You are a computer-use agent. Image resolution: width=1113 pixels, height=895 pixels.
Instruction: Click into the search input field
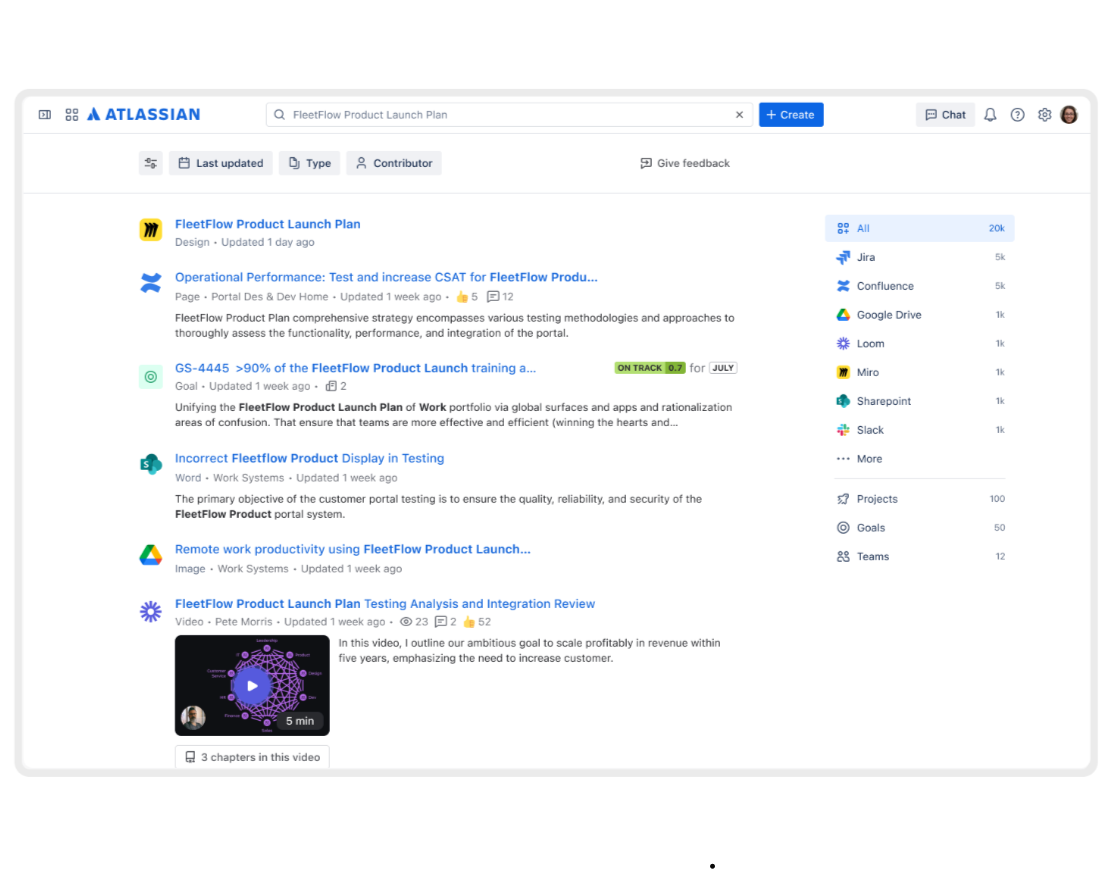click(509, 114)
